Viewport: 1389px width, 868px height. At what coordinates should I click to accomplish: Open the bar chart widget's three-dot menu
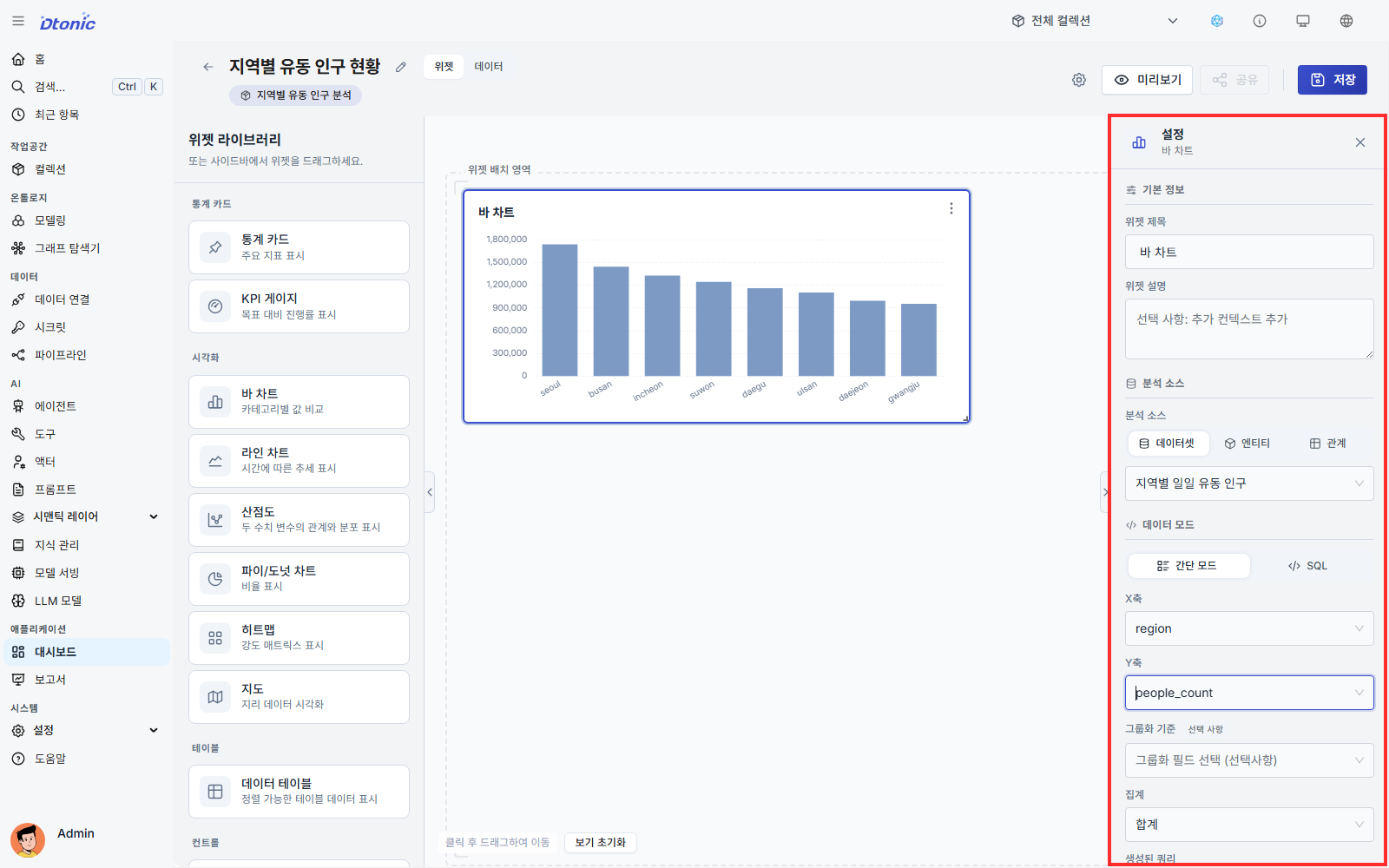pos(951,209)
